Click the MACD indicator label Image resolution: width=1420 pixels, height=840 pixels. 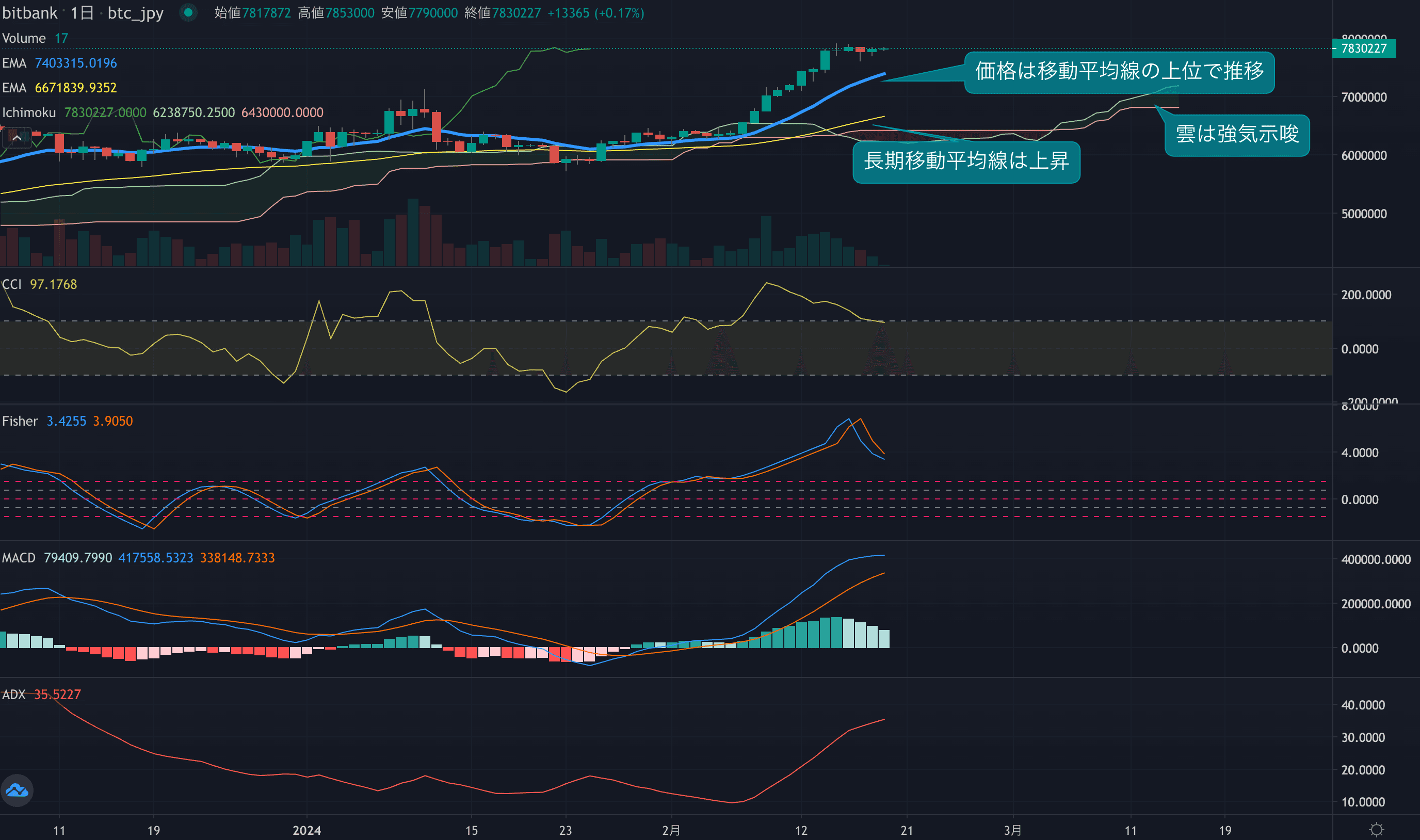coord(19,558)
